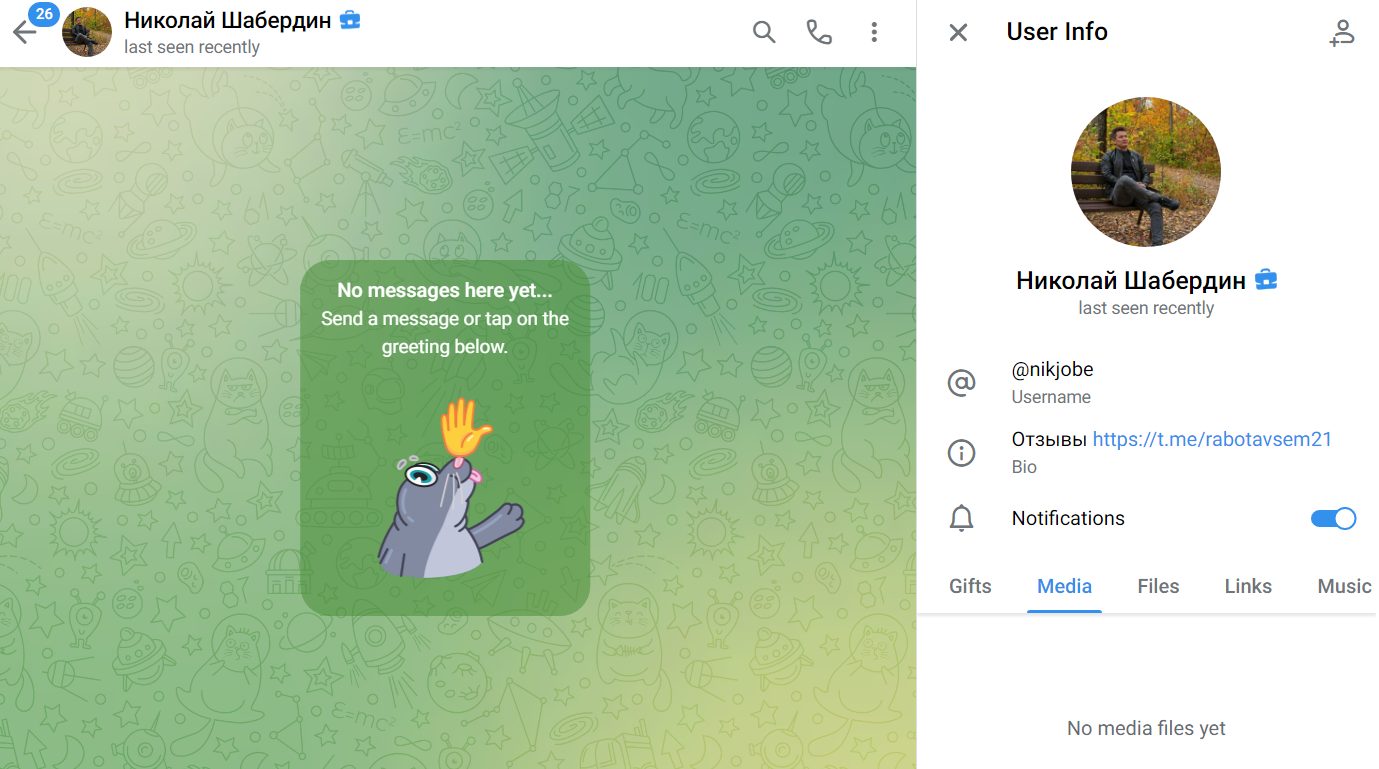Click the Bio info circle icon

click(961, 453)
